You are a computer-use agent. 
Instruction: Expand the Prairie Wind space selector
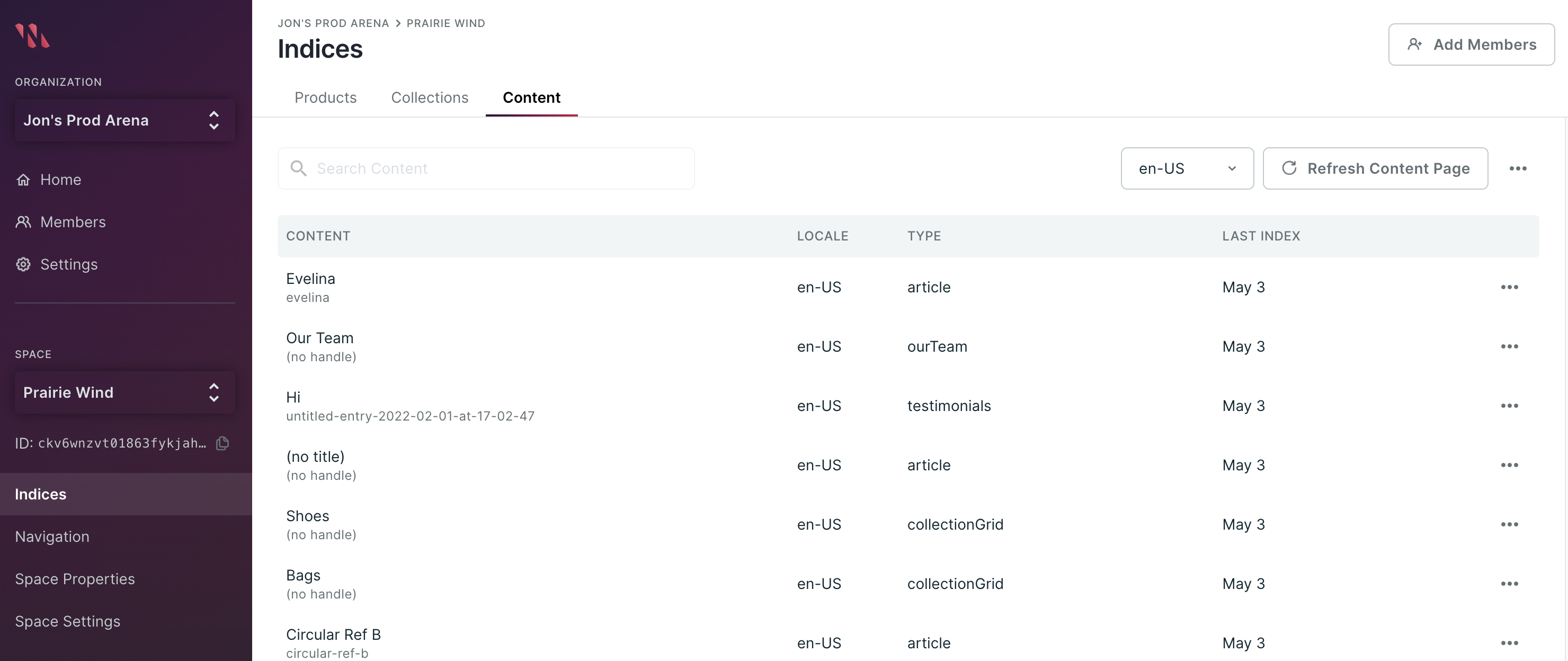pyautogui.click(x=124, y=392)
